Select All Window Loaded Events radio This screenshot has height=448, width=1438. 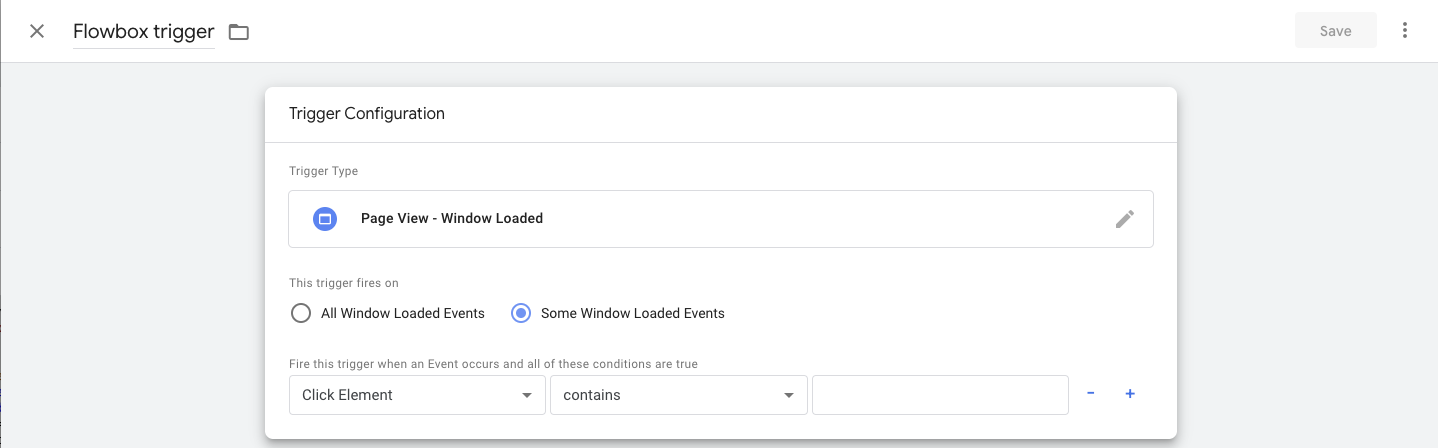tap(301, 313)
